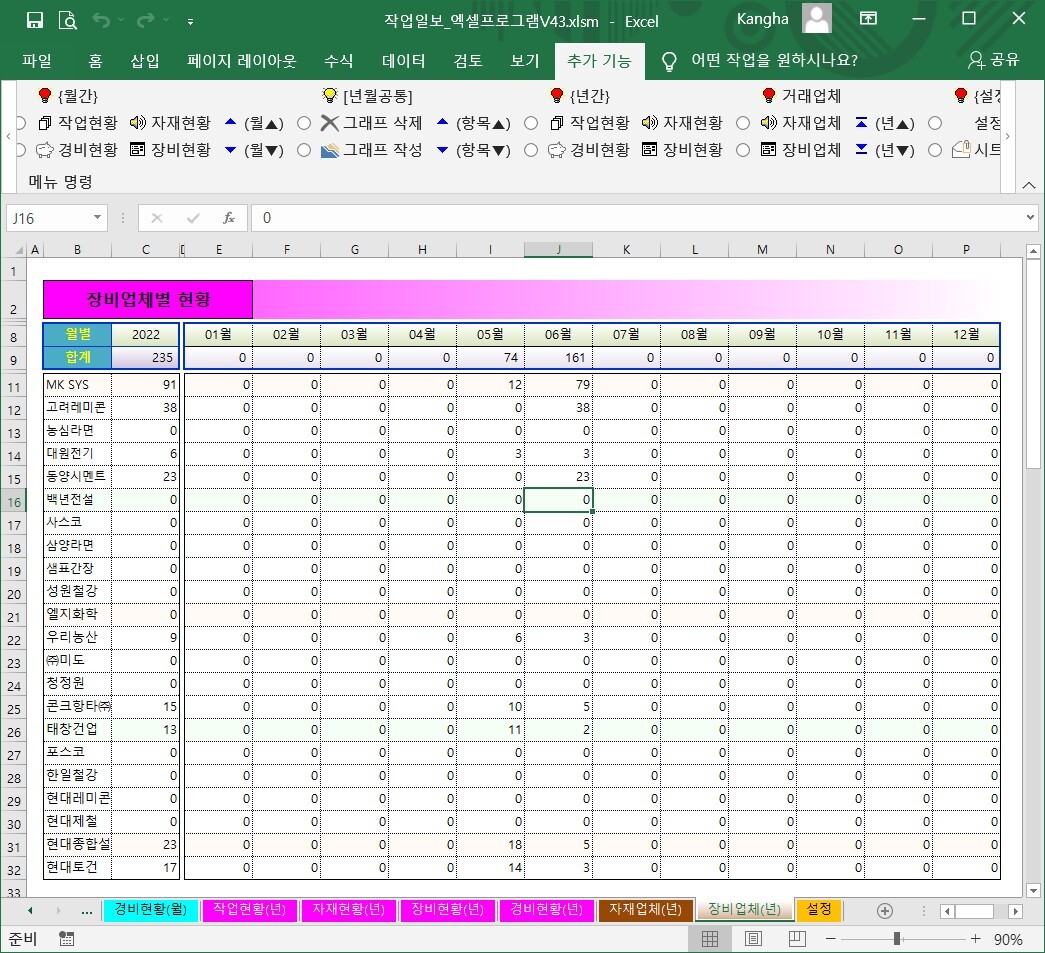Select the radio button before 자재업체
1045x953 pixels.
743,123
